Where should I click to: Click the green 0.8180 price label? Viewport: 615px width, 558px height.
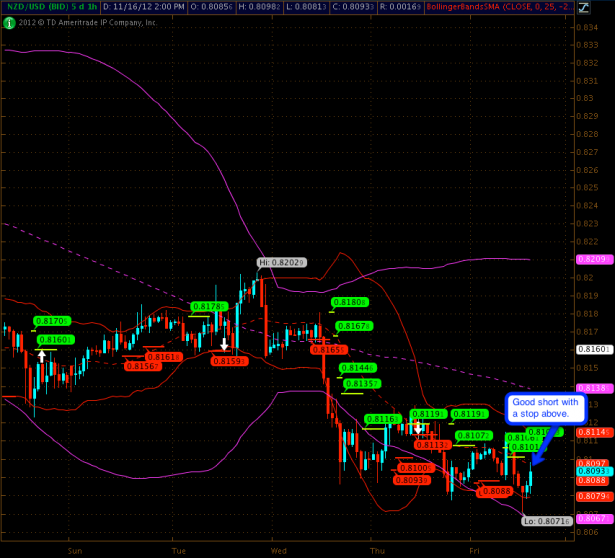point(348,301)
